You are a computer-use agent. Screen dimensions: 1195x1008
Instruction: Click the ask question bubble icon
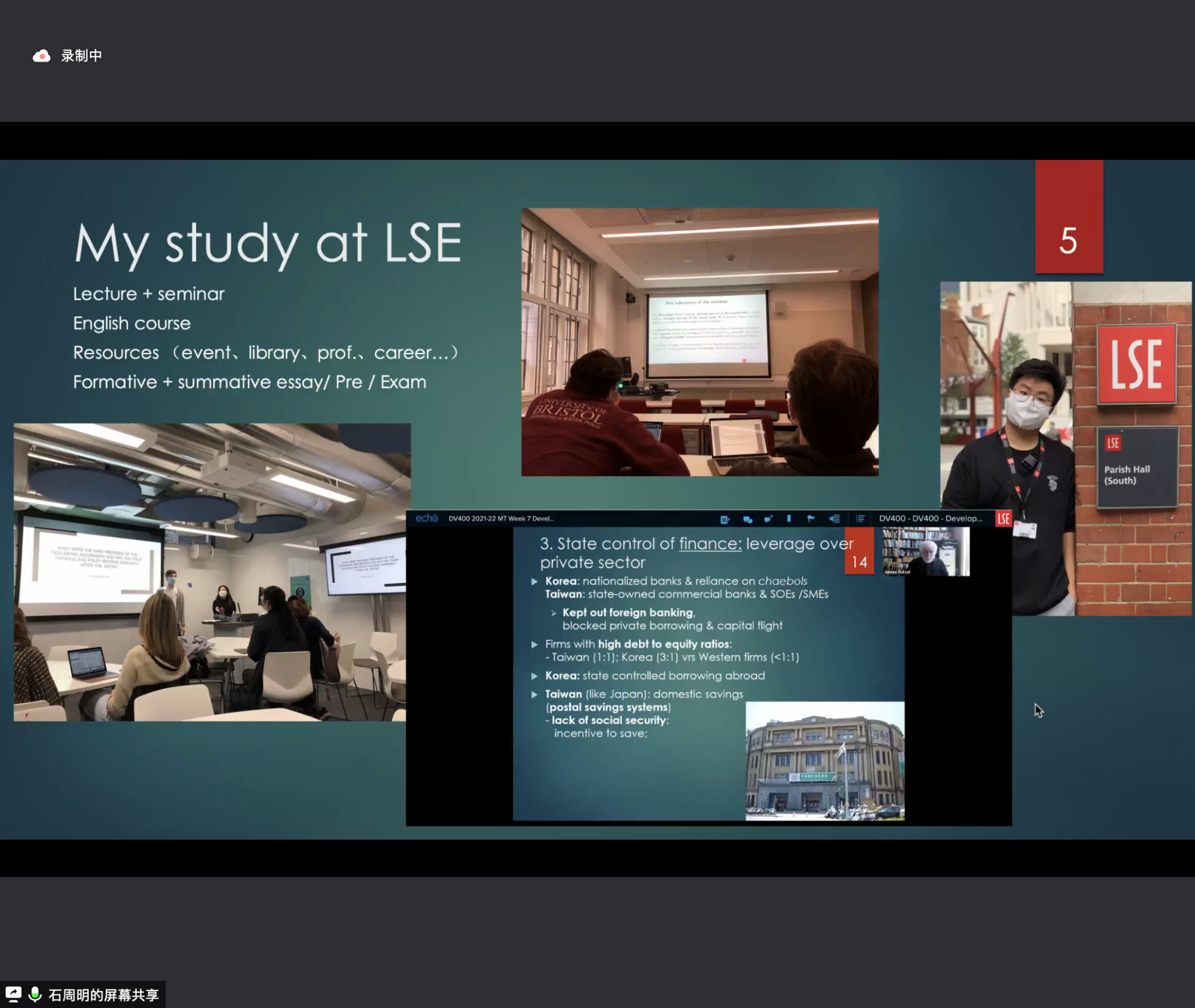coord(768,519)
